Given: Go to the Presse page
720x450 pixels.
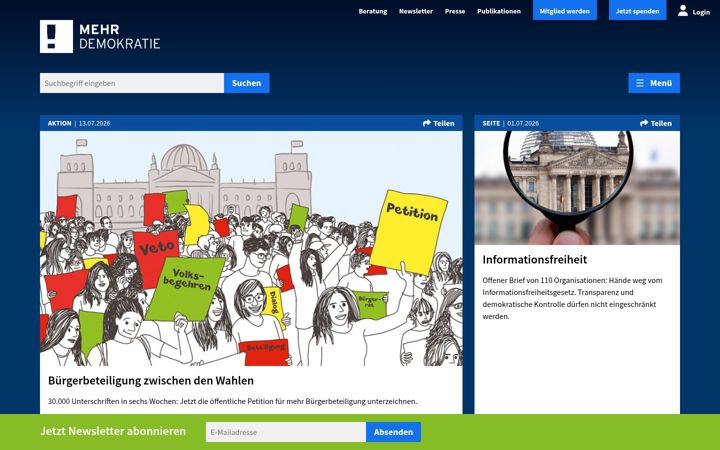Looking at the screenshot, I should tap(455, 11).
